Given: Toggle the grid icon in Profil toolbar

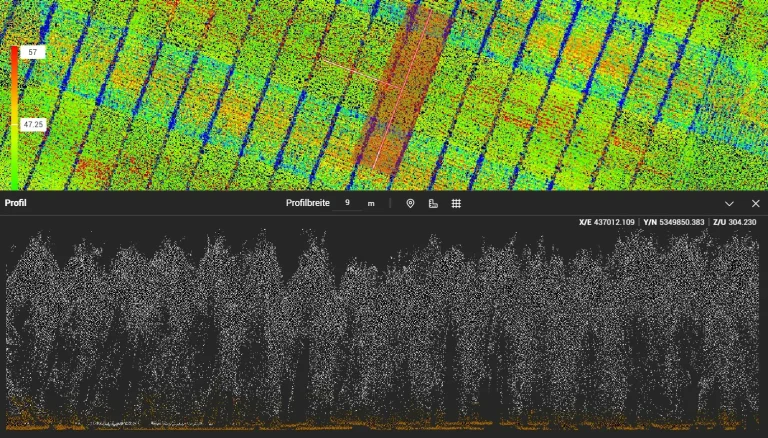Looking at the screenshot, I should [456, 203].
